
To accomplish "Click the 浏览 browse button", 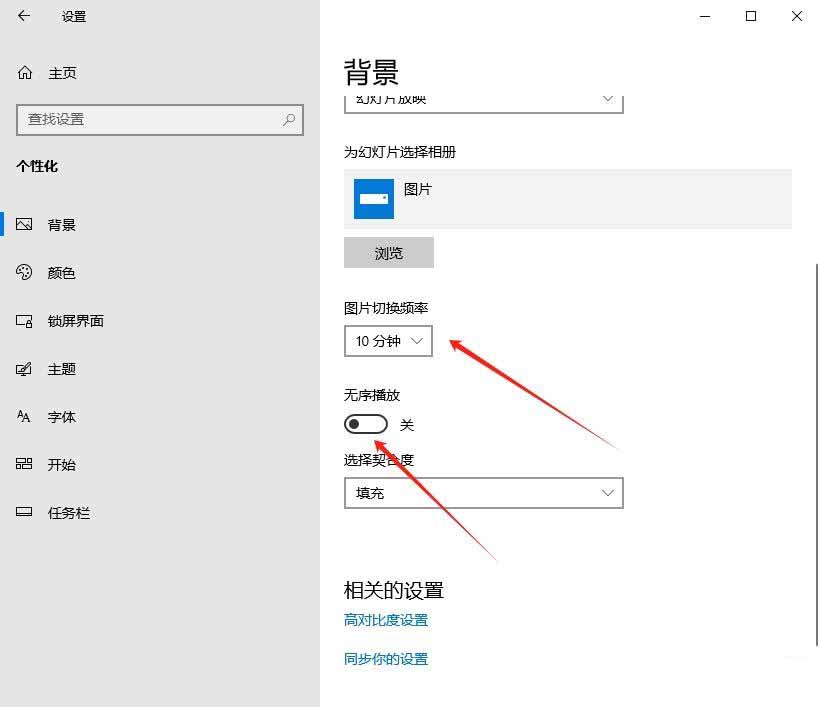I will tap(389, 253).
